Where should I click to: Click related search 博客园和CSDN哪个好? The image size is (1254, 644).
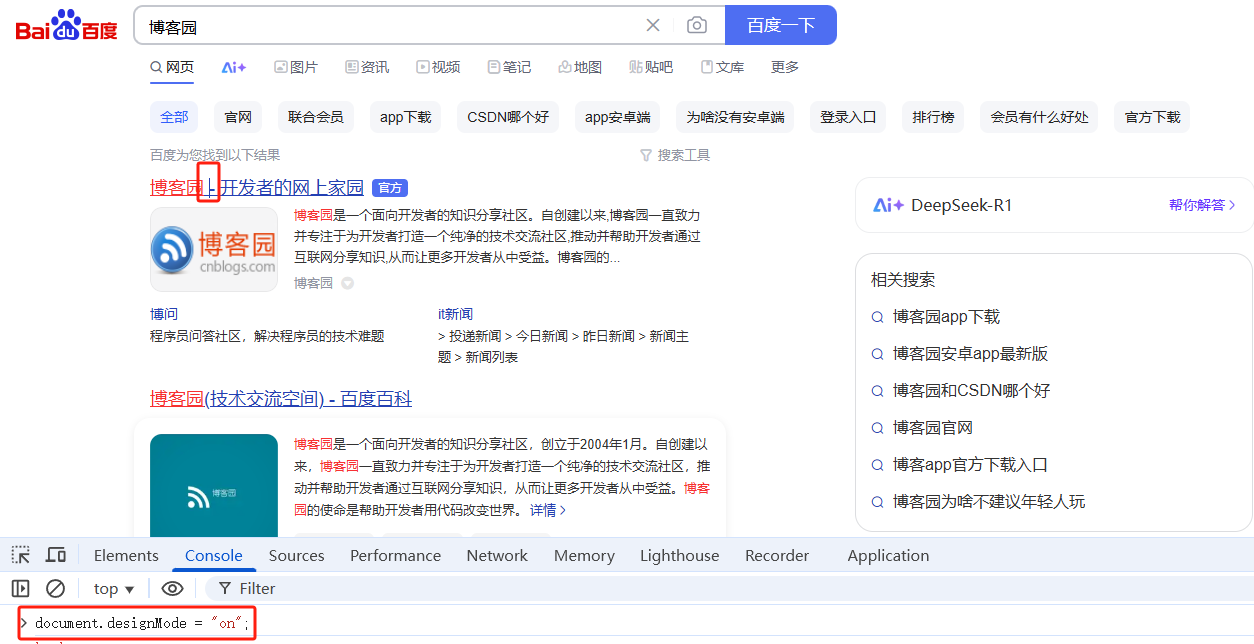(972, 391)
